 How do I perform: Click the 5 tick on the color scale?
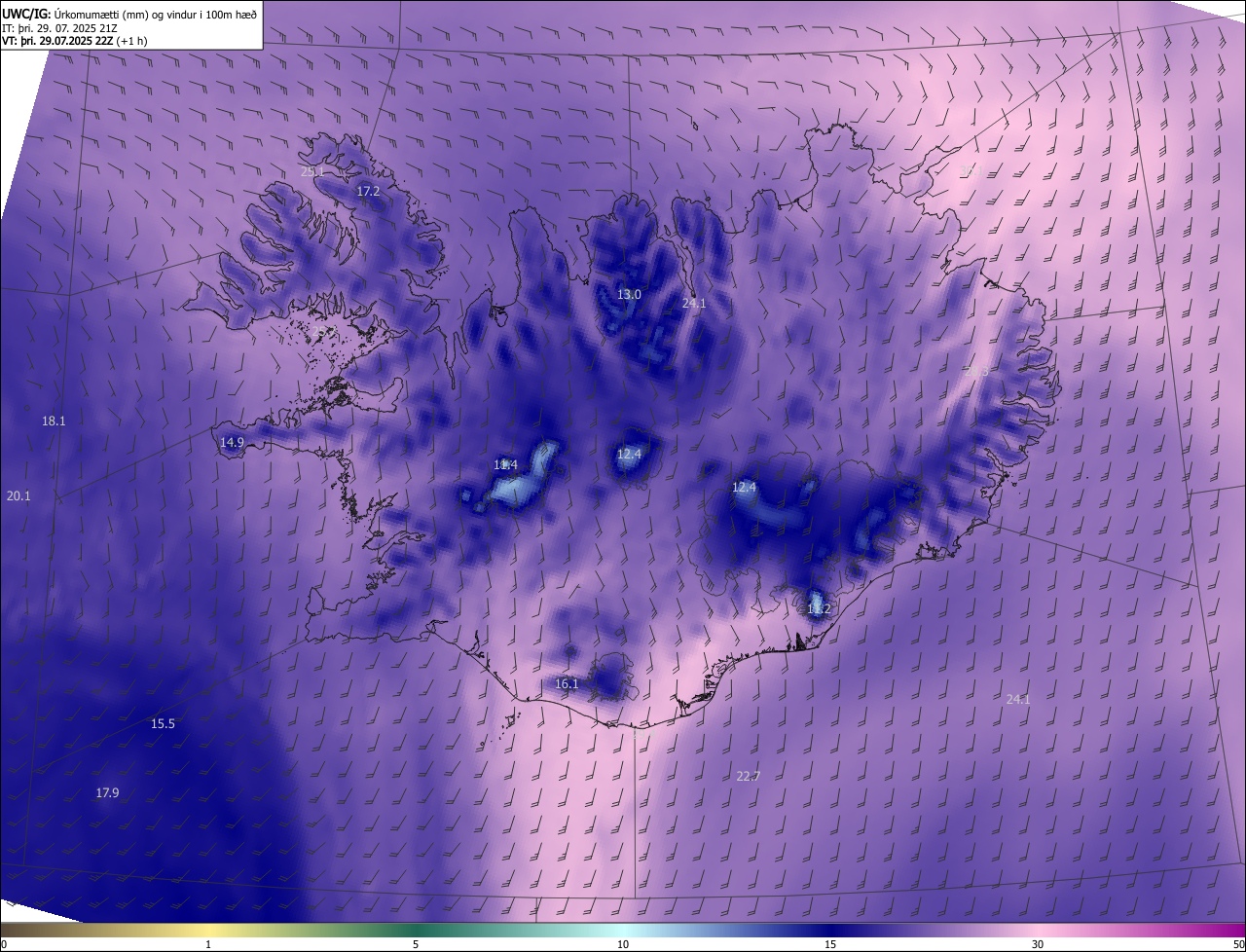416,944
